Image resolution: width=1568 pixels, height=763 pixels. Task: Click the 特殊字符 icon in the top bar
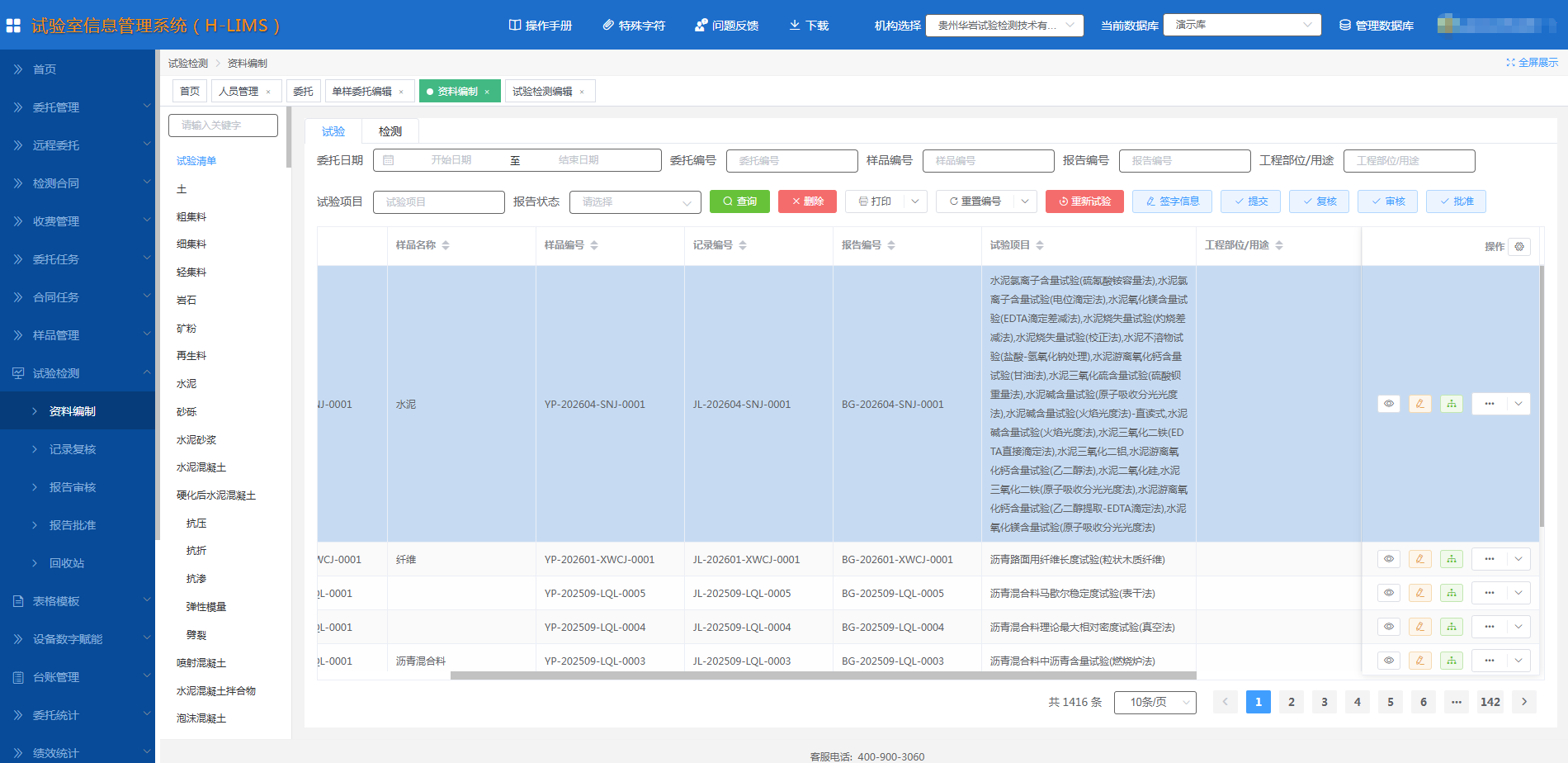point(608,26)
